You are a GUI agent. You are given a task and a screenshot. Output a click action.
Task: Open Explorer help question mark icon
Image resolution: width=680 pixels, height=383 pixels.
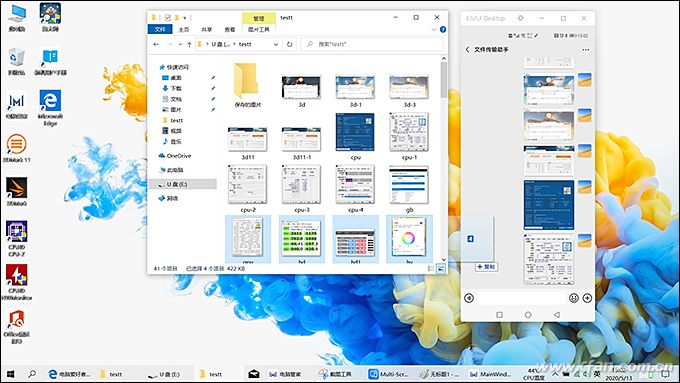pos(443,29)
